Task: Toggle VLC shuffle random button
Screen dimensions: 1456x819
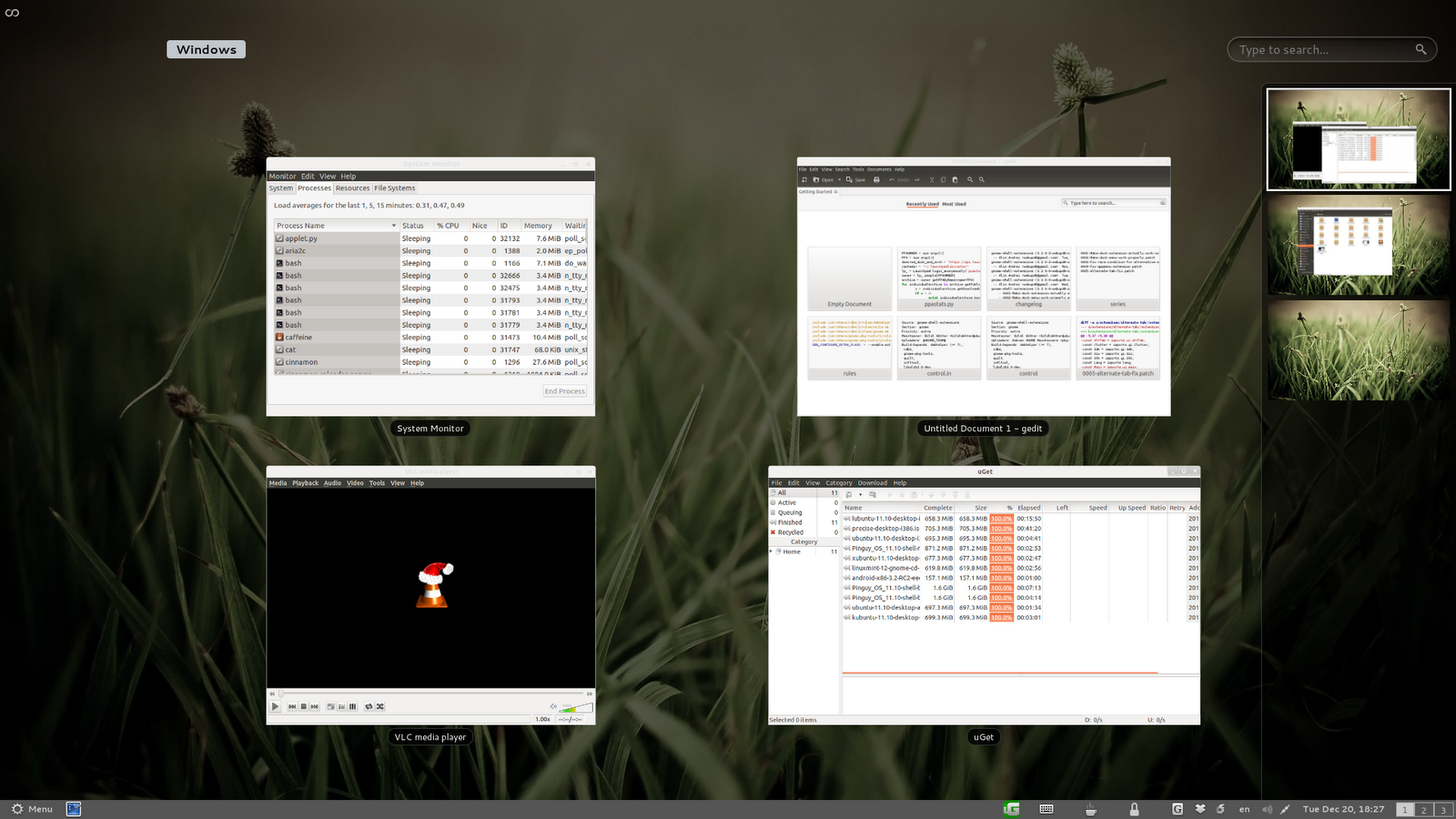Action: coord(379,706)
